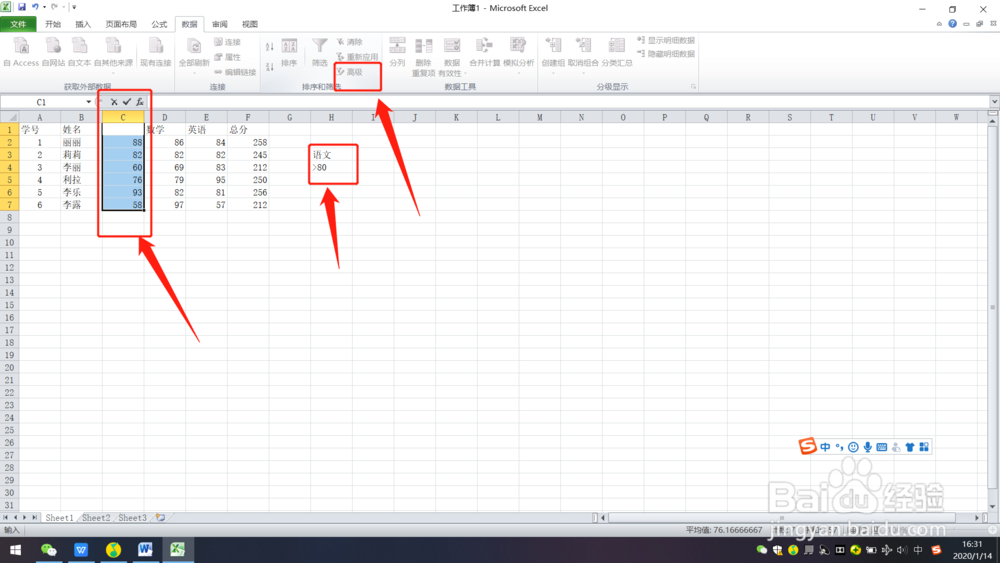1000x563 pixels.
Task: Click the 属性 properties button
Action: 227,57
